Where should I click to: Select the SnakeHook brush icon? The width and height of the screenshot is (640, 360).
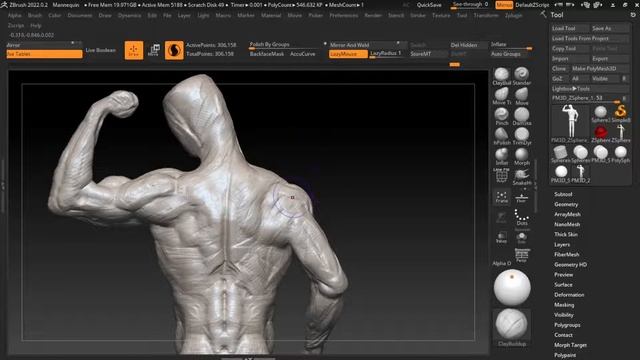522,176
